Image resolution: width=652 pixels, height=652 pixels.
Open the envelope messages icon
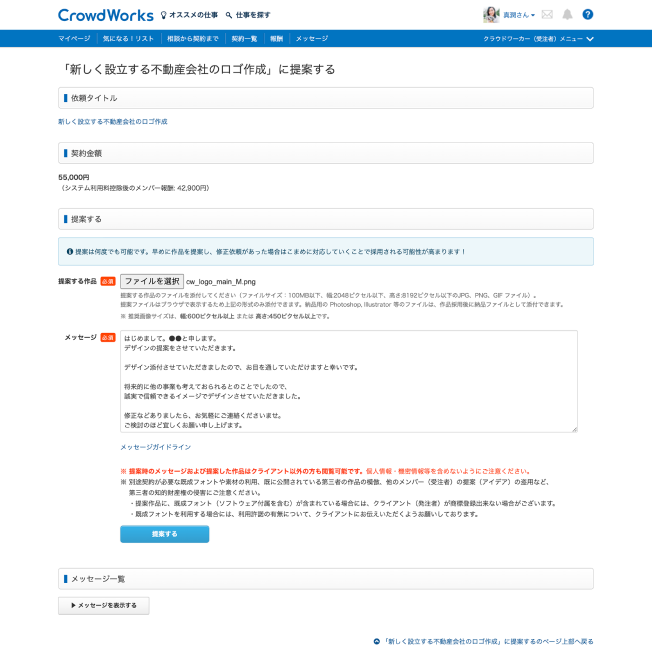[547, 15]
